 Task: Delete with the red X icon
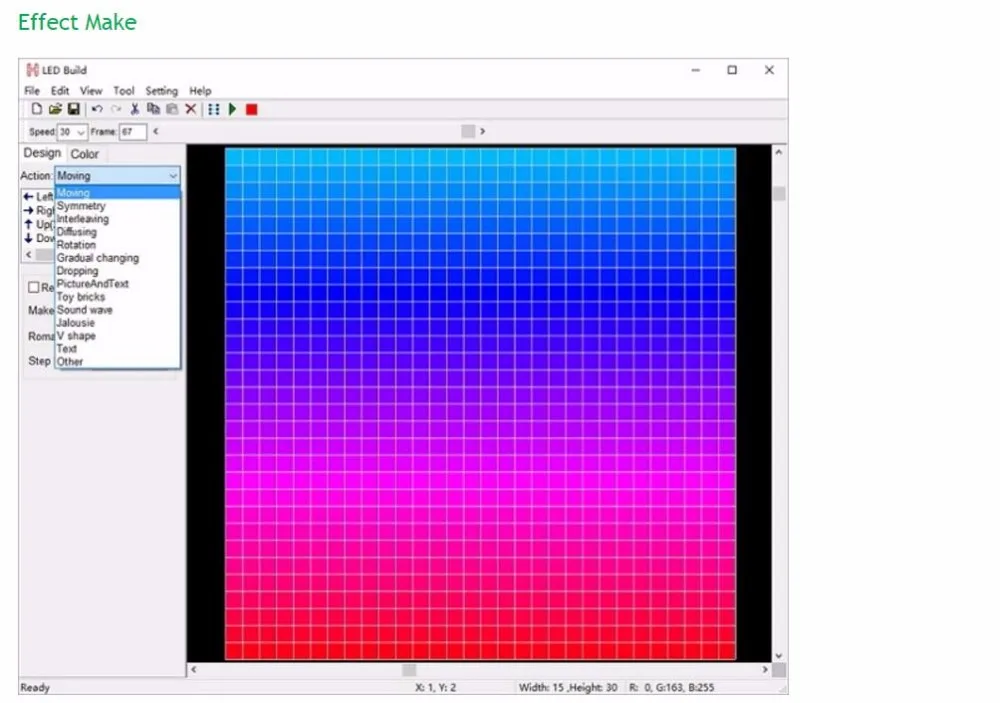click(191, 109)
